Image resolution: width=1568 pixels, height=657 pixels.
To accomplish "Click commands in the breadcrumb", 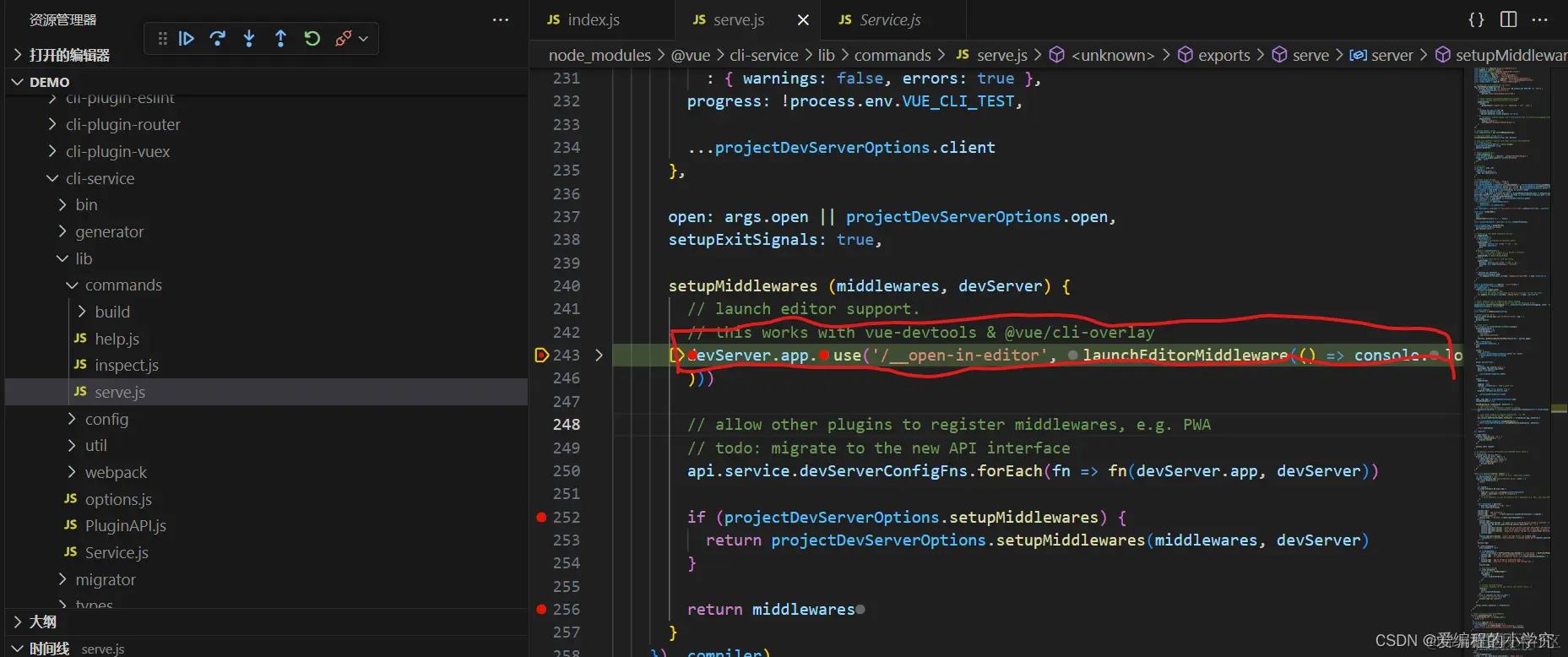I will pyautogui.click(x=893, y=55).
